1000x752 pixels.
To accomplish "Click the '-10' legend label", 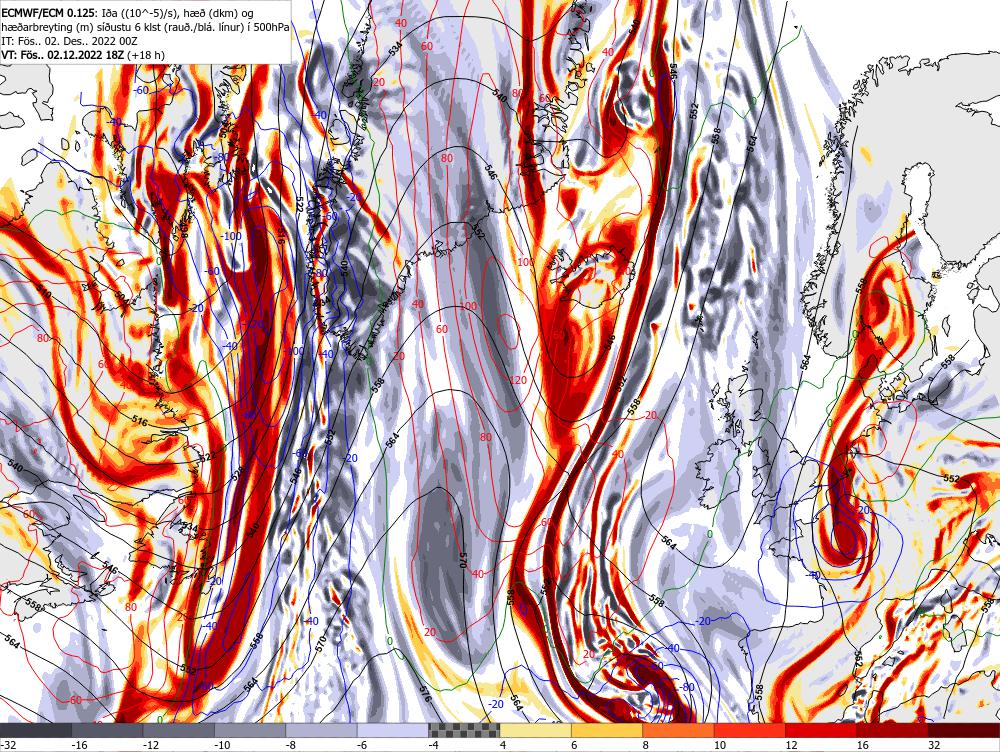I will [x=222, y=745].
